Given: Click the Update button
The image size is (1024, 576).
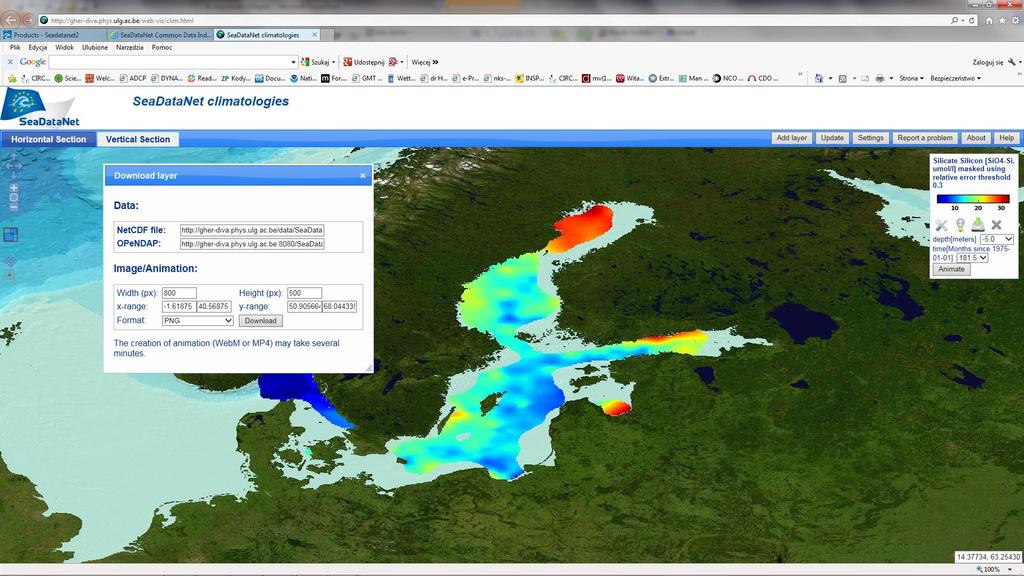Looking at the screenshot, I should 832,138.
